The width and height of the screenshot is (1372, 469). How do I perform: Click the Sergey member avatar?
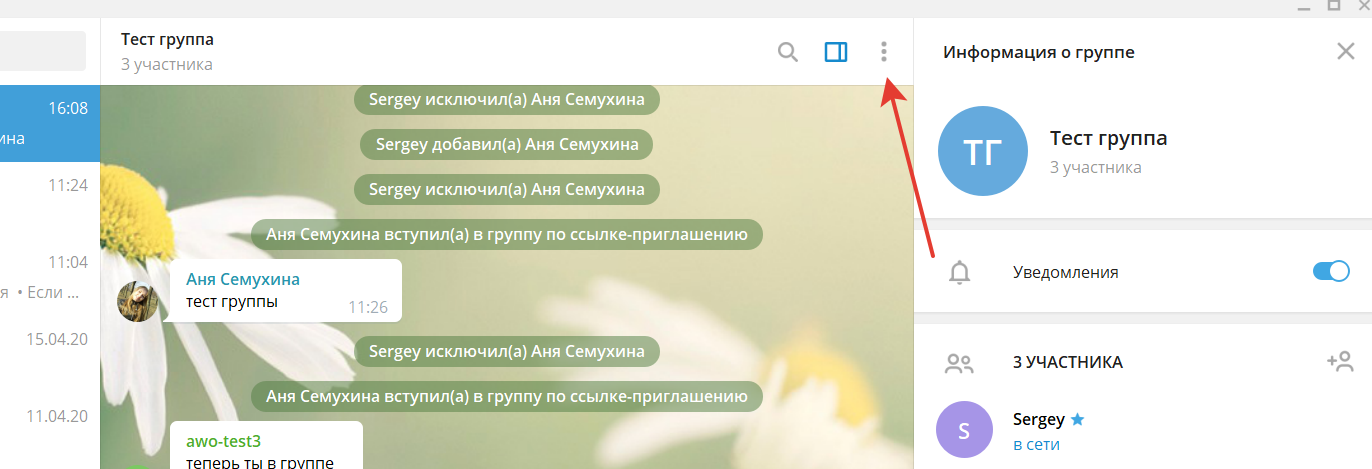click(x=964, y=431)
